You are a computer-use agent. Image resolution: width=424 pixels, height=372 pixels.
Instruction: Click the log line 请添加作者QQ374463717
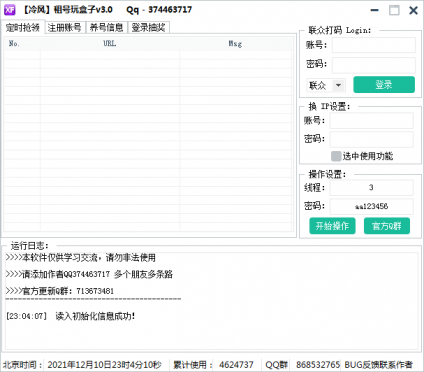89,274
